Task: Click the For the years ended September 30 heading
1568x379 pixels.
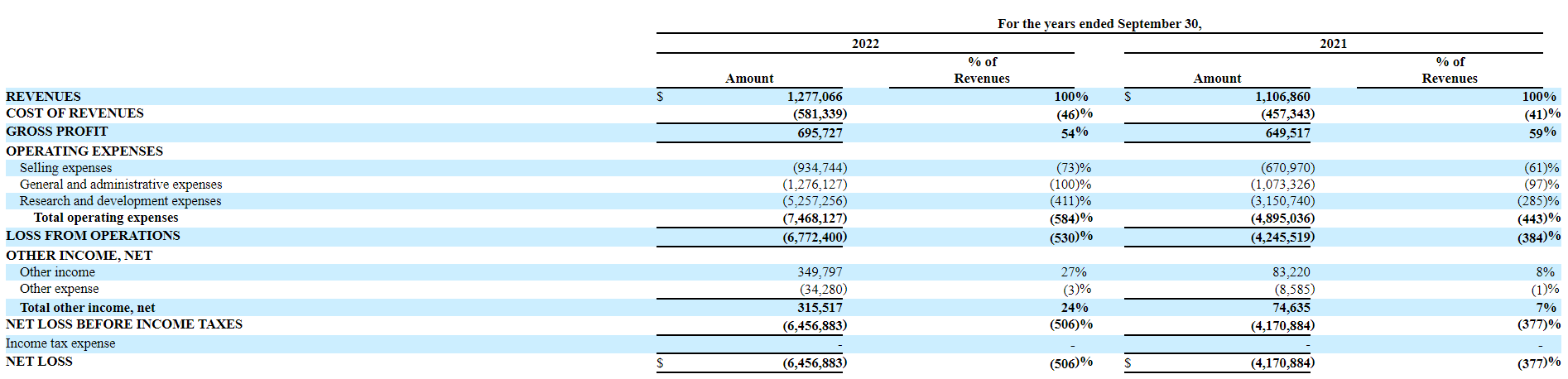Action: tap(1099, 24)
